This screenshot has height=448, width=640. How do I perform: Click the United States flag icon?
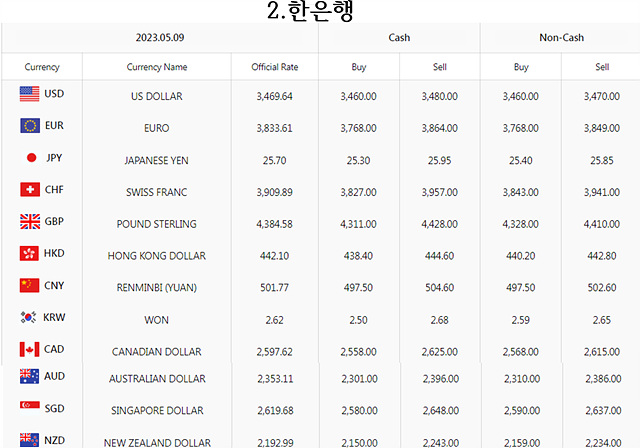click(x=29, y=93)
